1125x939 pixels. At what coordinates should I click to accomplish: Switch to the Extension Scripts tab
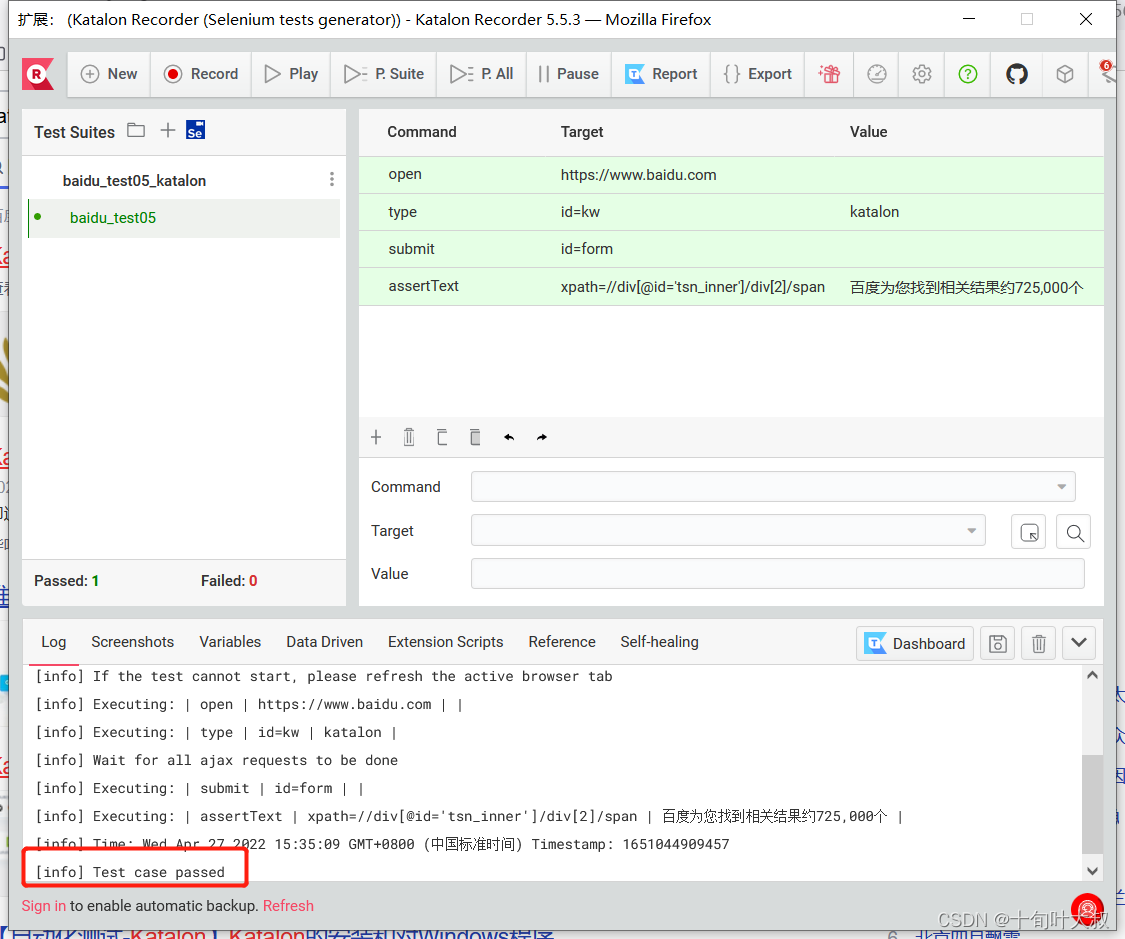click(446, 642)
